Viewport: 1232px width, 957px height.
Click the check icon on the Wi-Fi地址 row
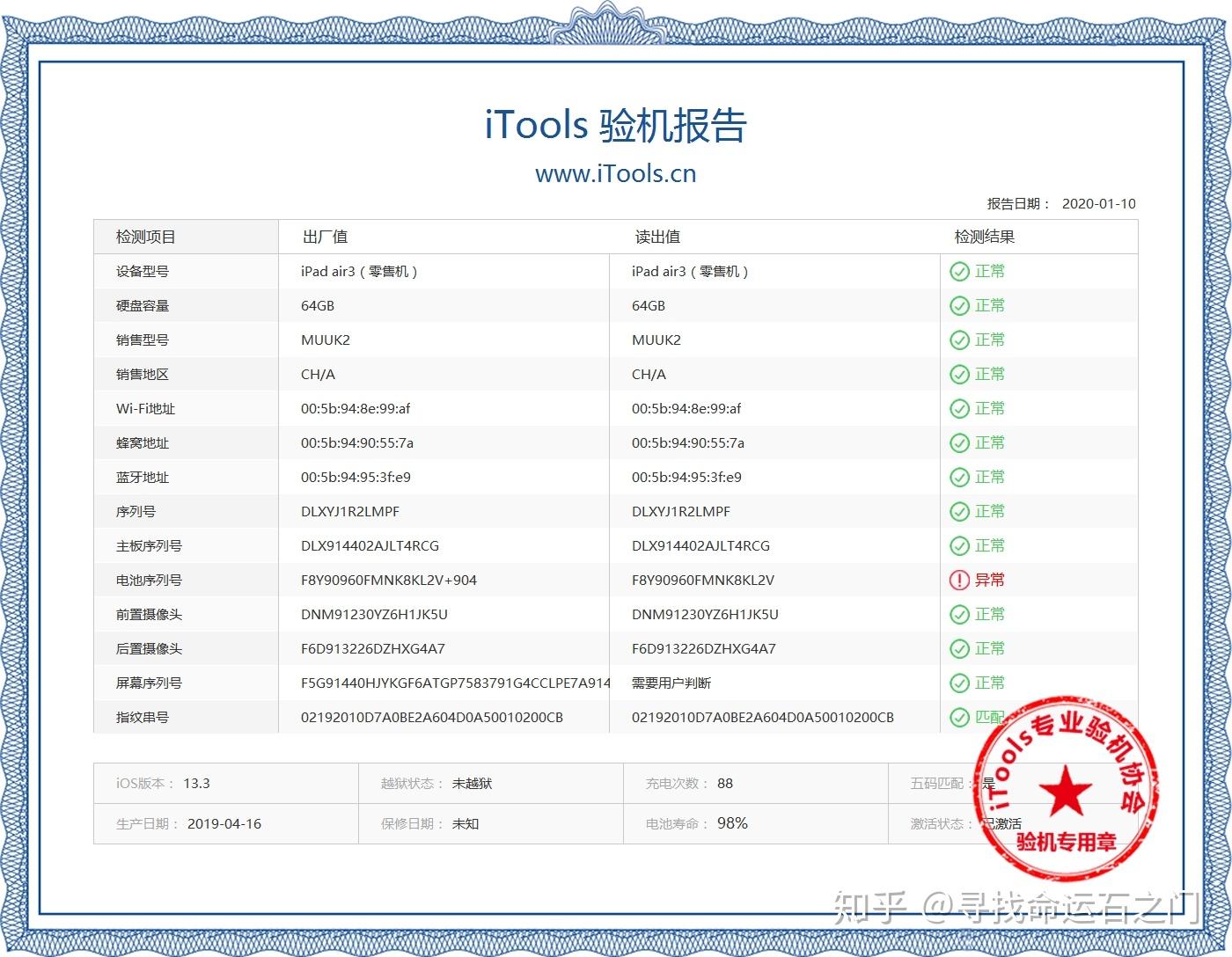[959, 408]
